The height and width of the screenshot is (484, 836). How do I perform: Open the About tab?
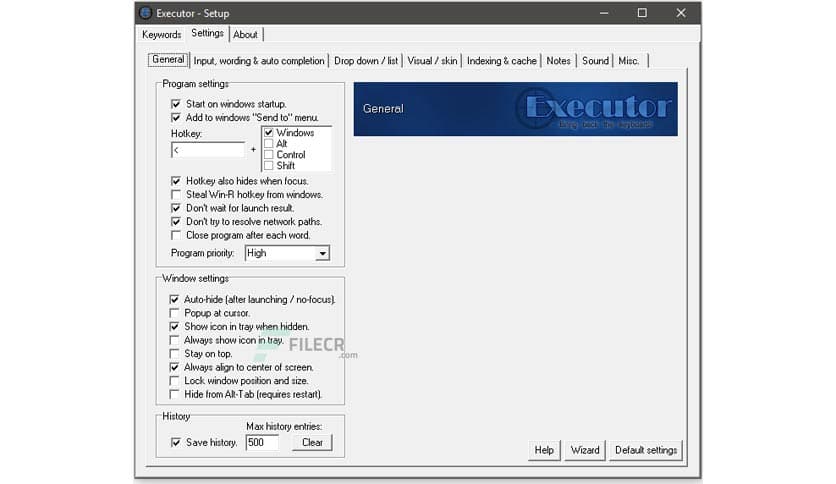[x=245, y=35]
